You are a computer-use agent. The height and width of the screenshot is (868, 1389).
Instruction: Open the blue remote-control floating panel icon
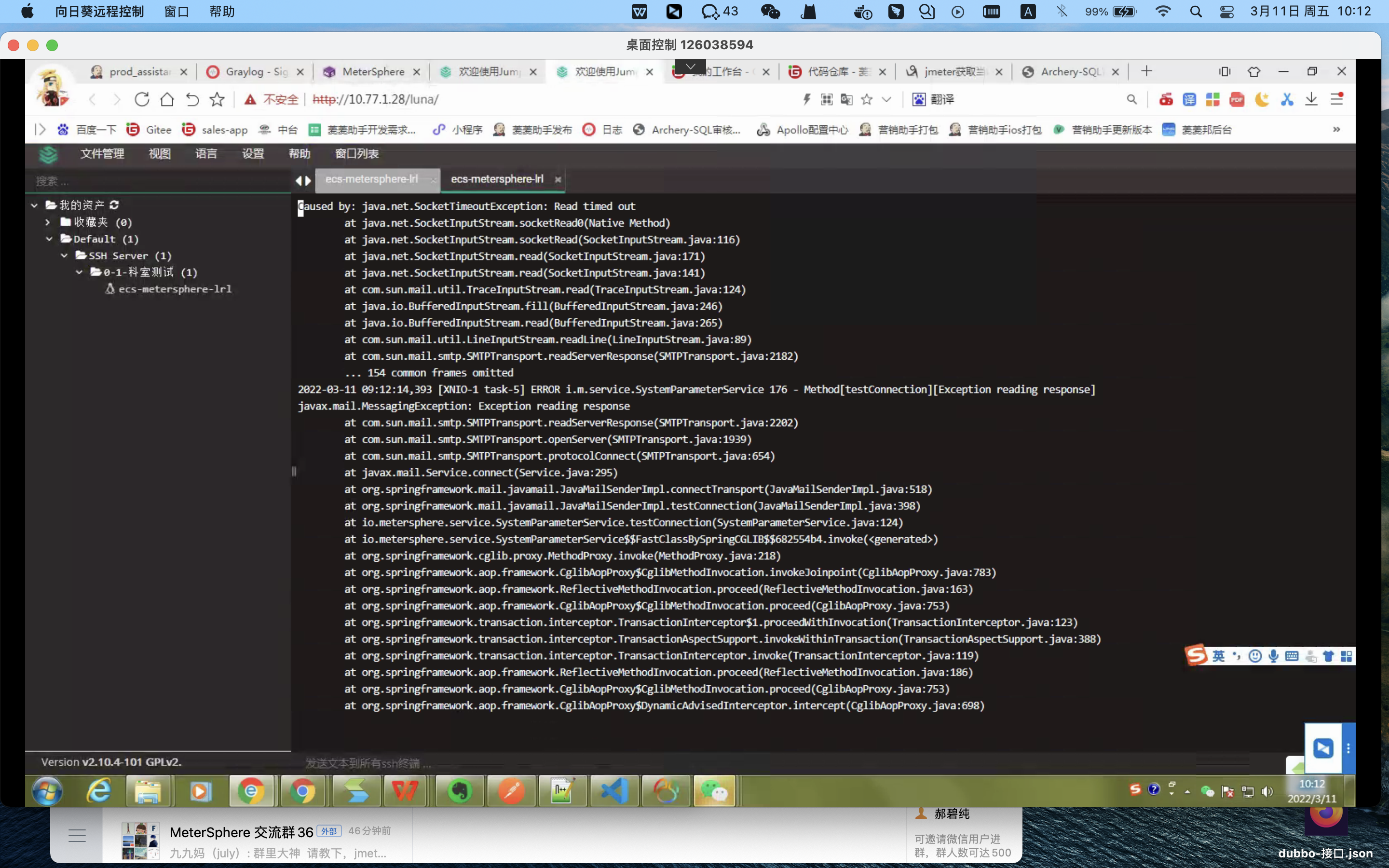point(1323,748)
